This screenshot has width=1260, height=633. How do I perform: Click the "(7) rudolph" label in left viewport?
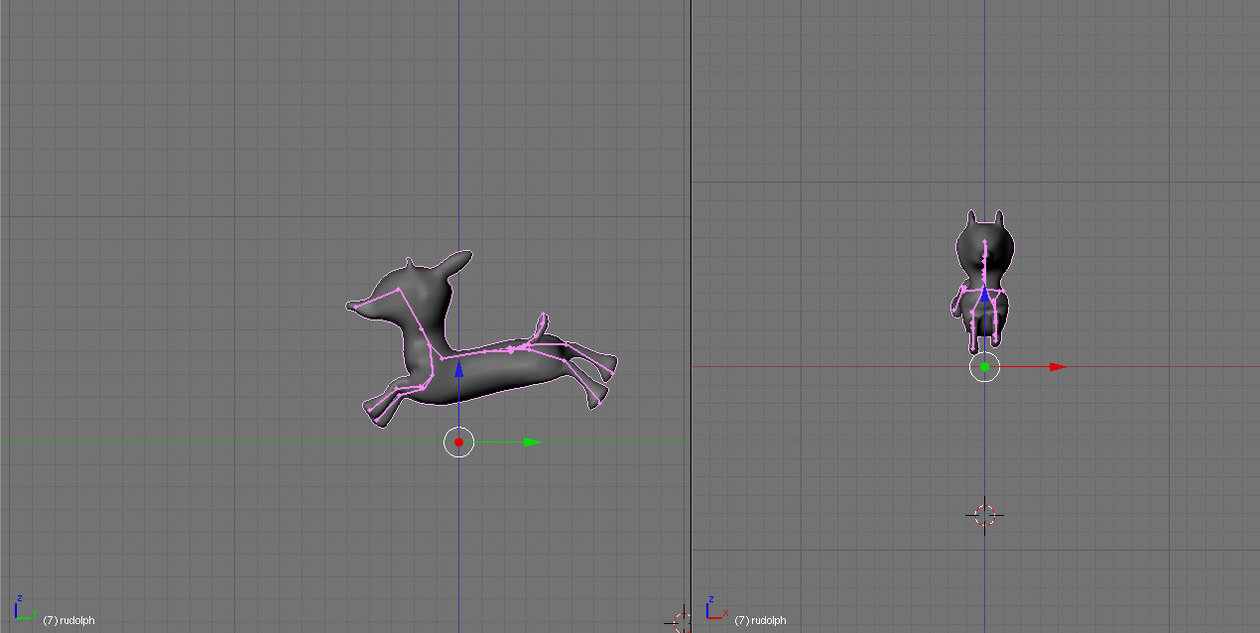pyautogui.click(x=69, y=620)
